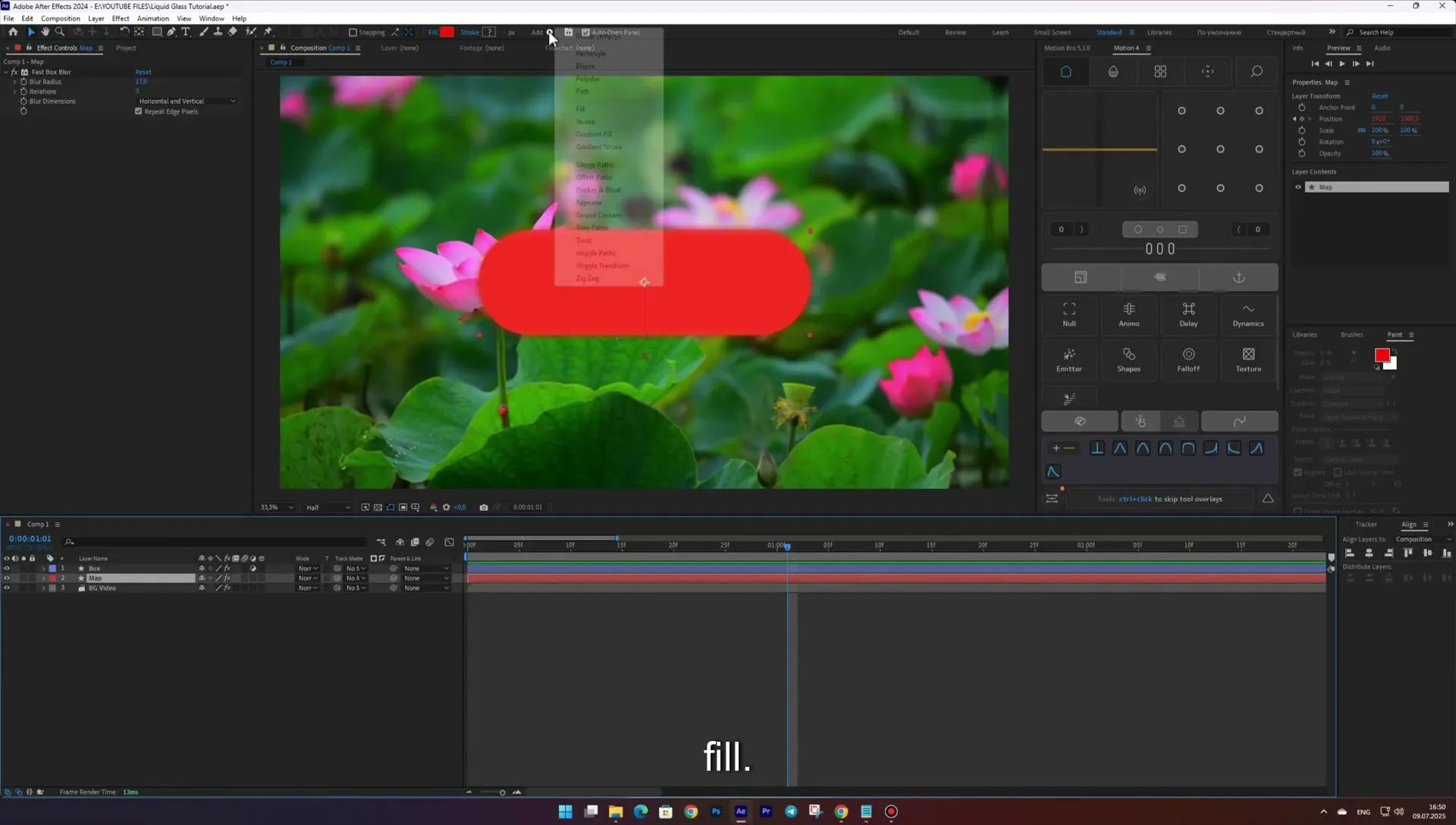Click Motion 4 Dynamics tool

[1248, 315]
